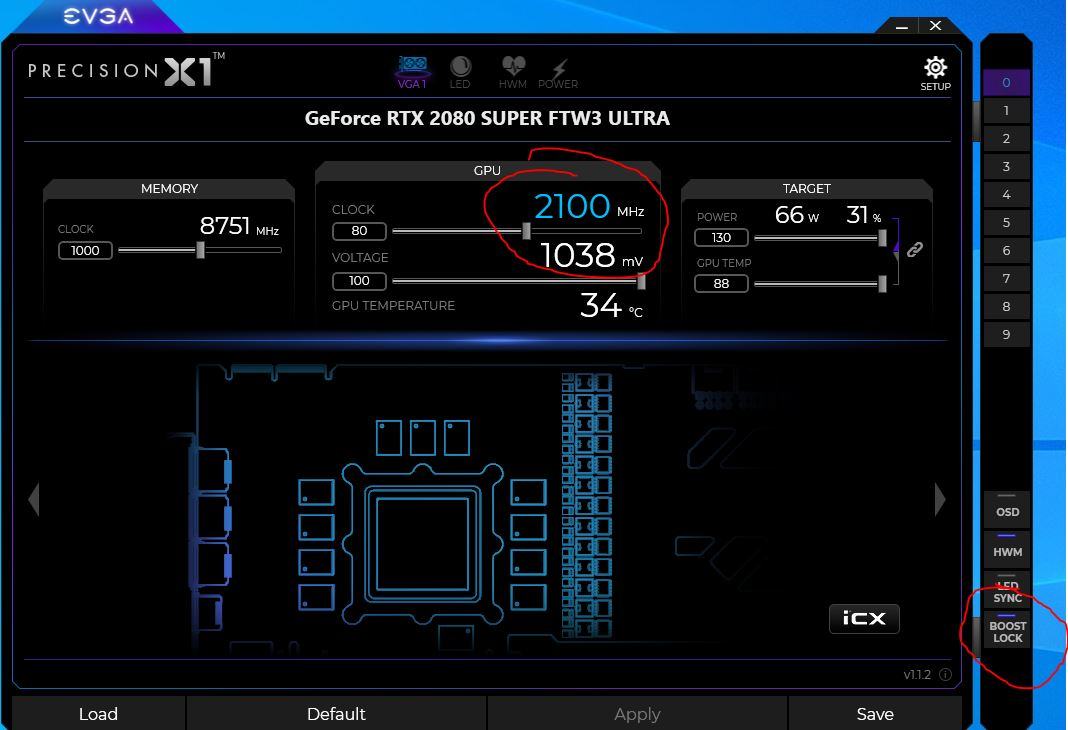Click the power target slider handle

(x=882, y=238)
